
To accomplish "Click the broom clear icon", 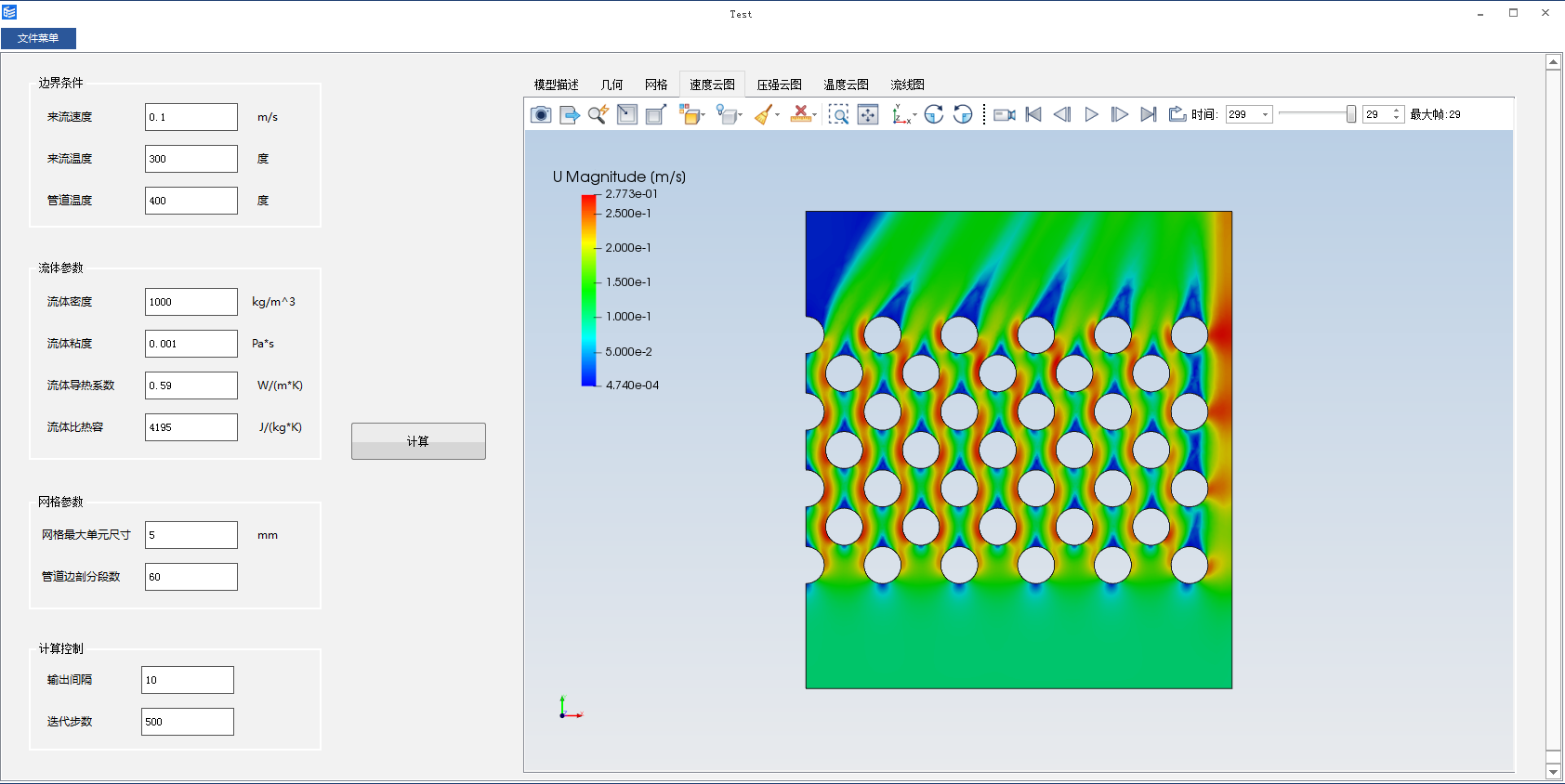I will (x=763, y=114).
